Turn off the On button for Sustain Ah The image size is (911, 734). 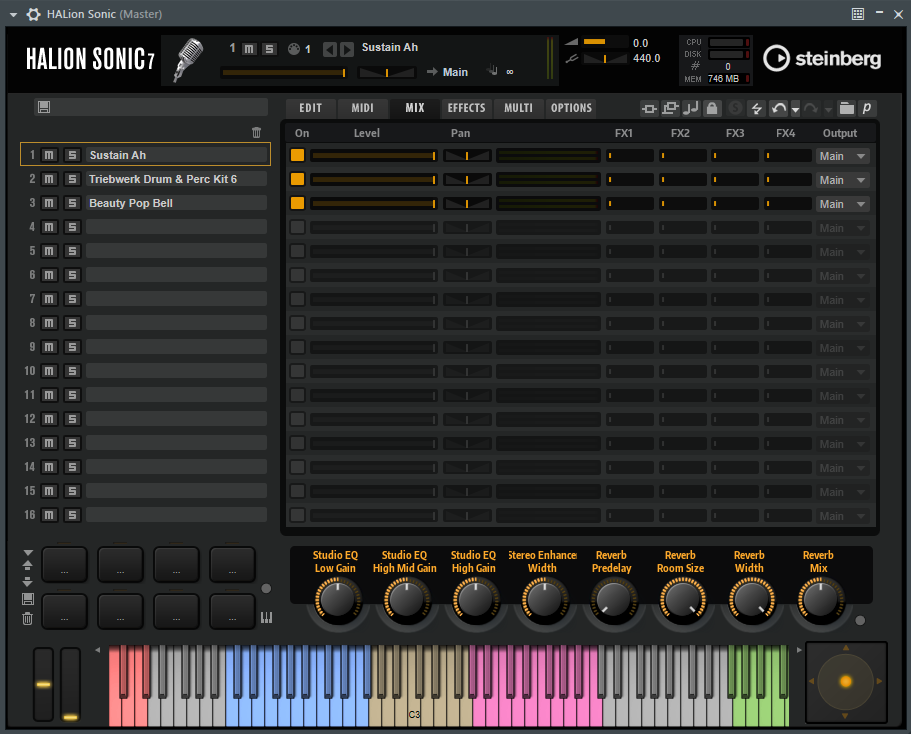pyautogui.click(x=297, y=155)
